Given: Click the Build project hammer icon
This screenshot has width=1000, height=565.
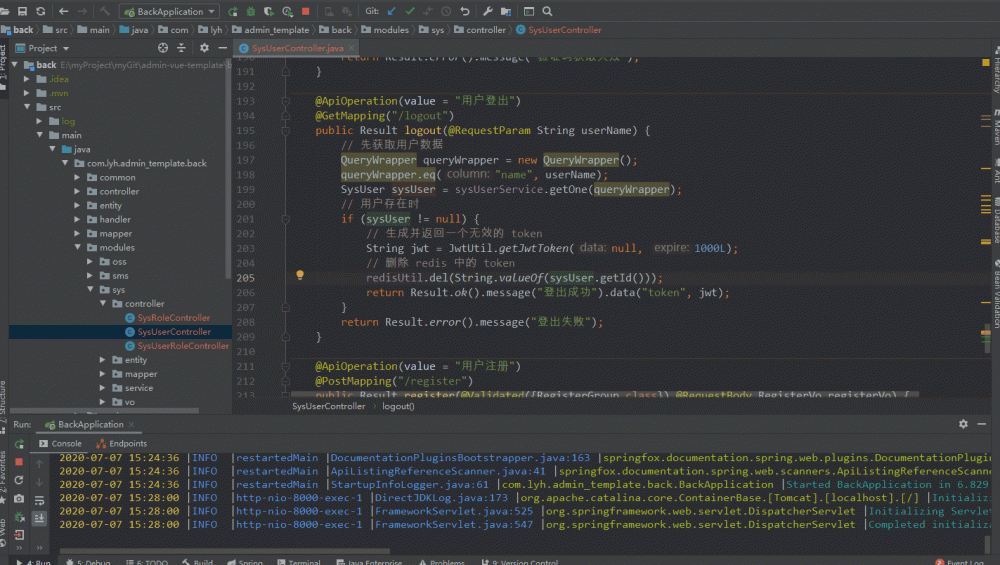Looking at the screenshot, I should (105, 11).
